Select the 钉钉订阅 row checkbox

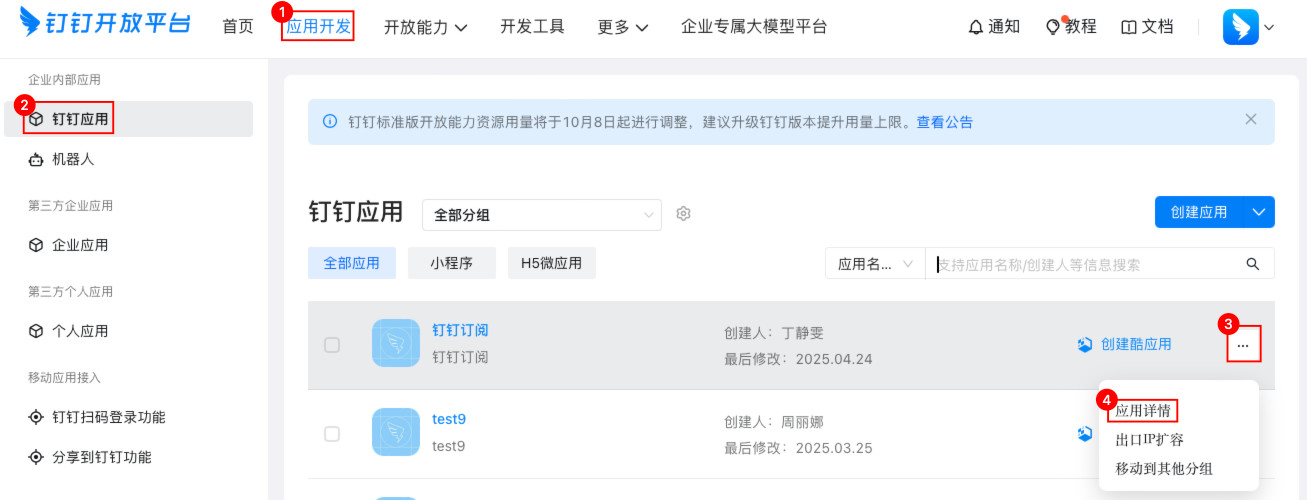point(332,345)
